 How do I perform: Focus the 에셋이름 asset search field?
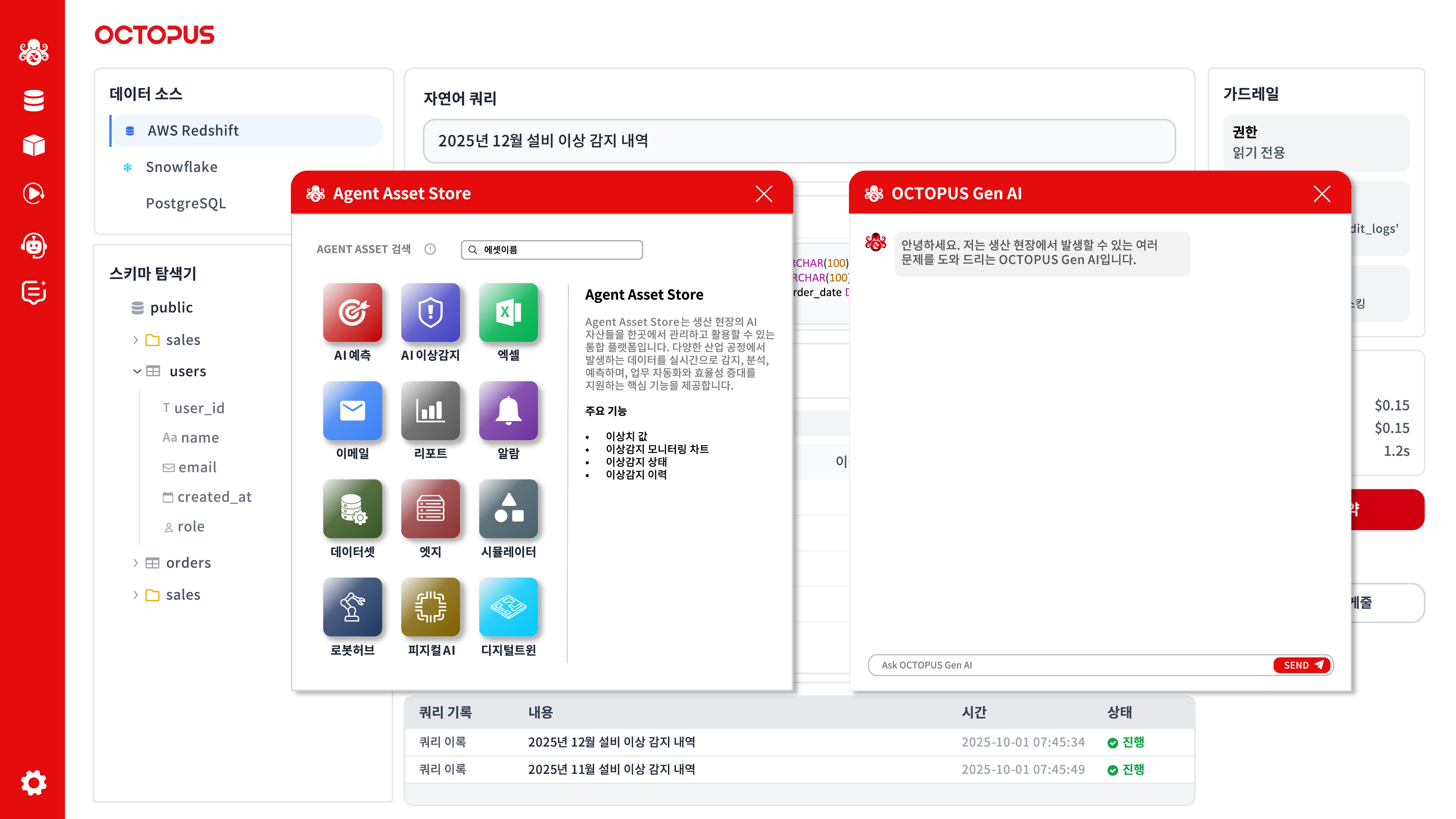552,250
